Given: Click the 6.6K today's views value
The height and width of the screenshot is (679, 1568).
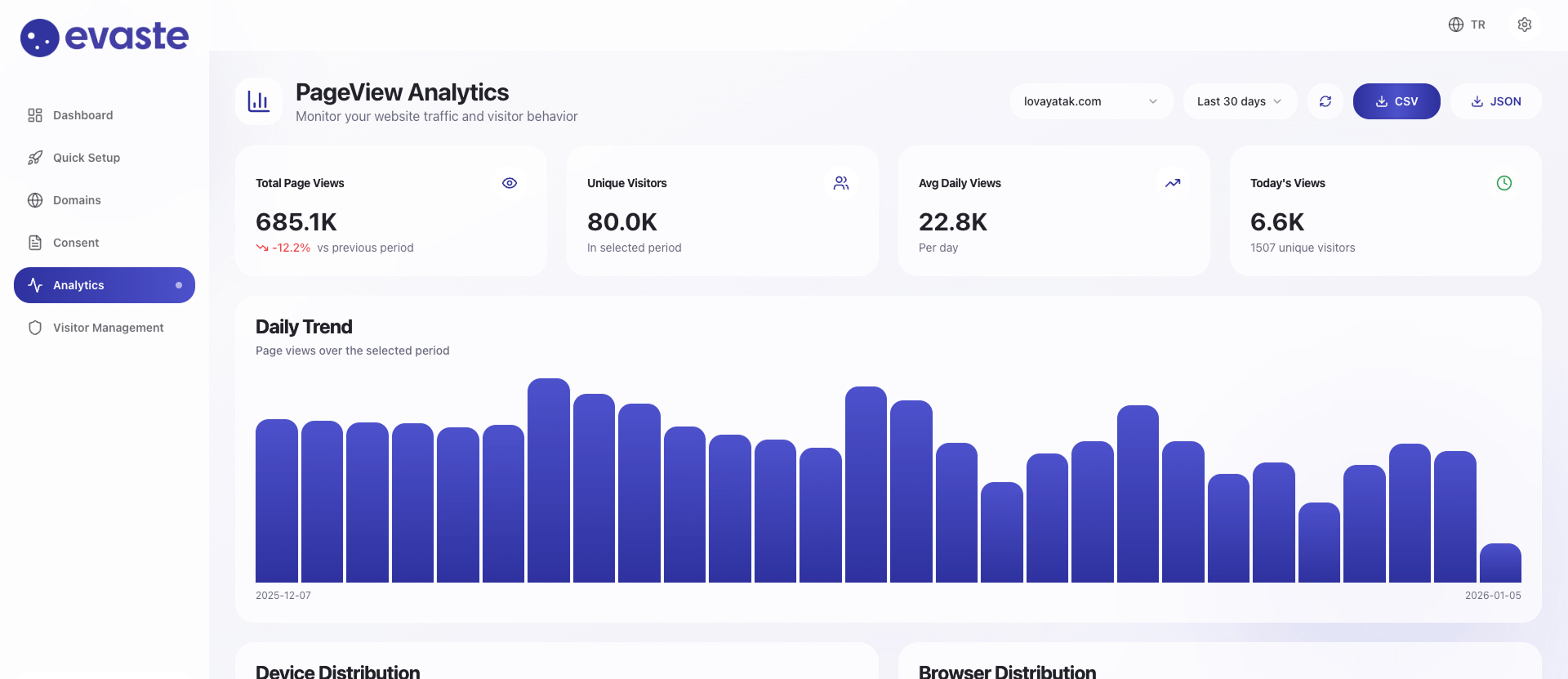Looking at the screenshot, I should tap(1277, 221).
